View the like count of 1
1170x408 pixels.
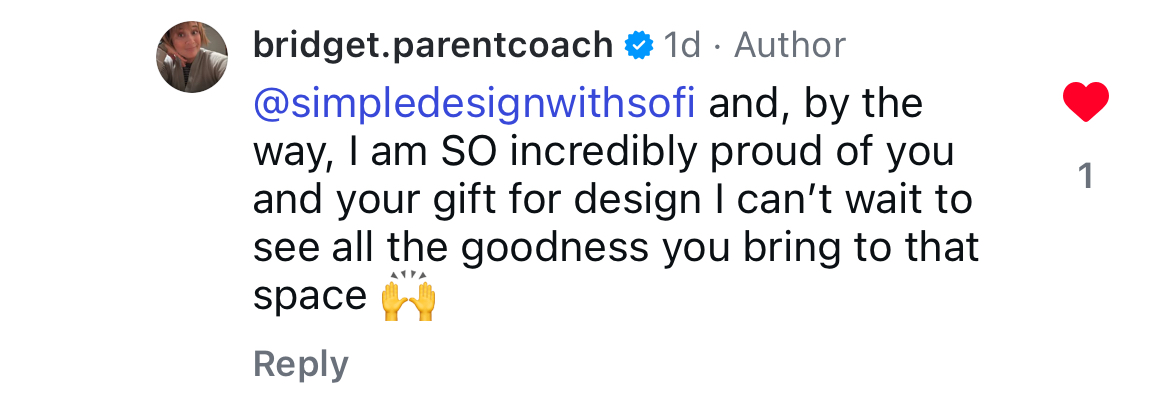coord(1086,178)
